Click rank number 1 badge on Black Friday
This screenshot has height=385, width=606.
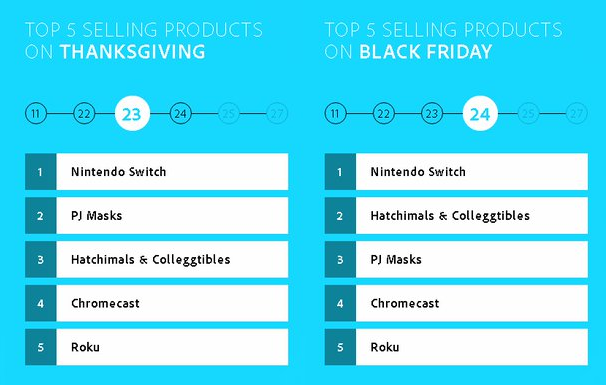click(x=340, y=172)
